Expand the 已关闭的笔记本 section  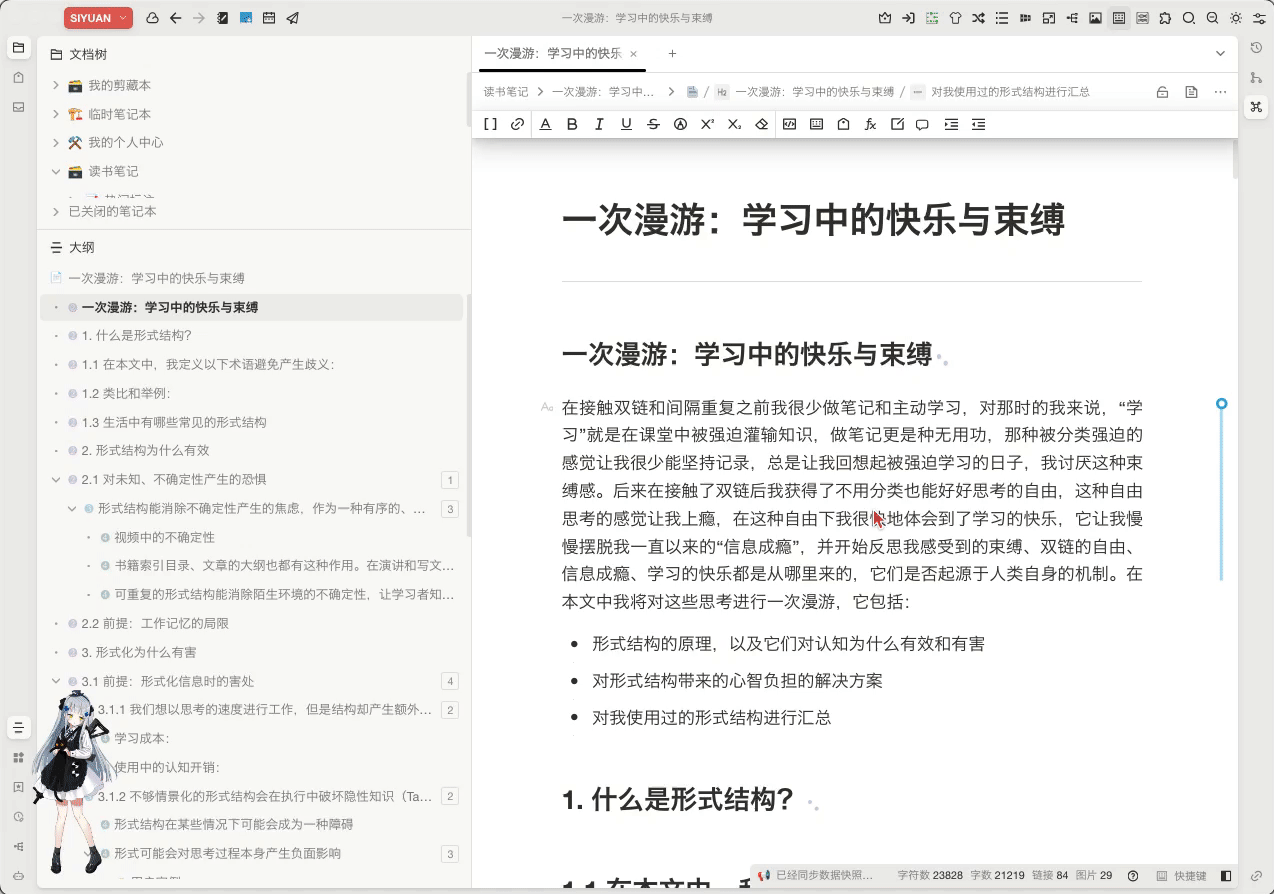click(x=57, y=211)
